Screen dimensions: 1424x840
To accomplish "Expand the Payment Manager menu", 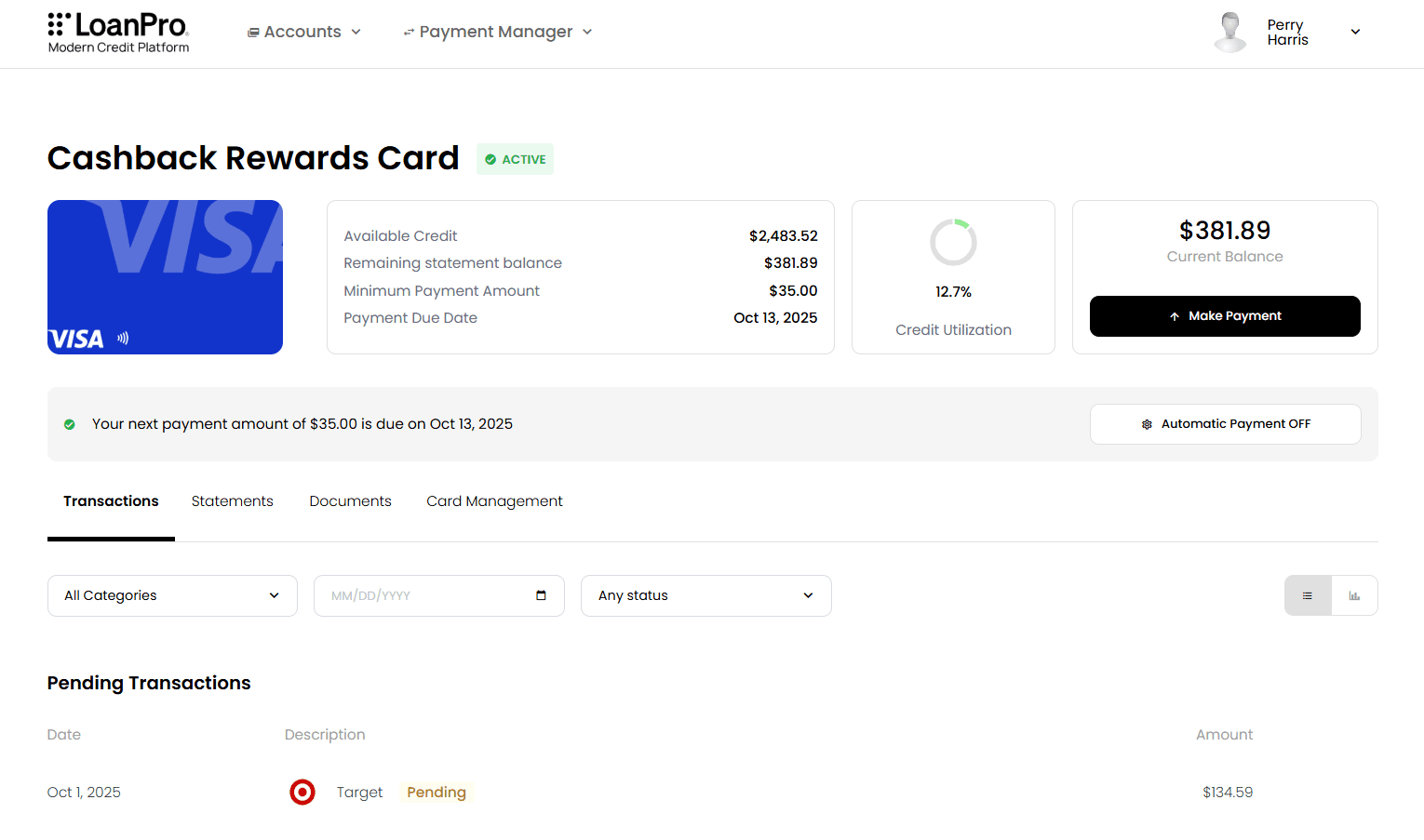I will tap(497, 32).
